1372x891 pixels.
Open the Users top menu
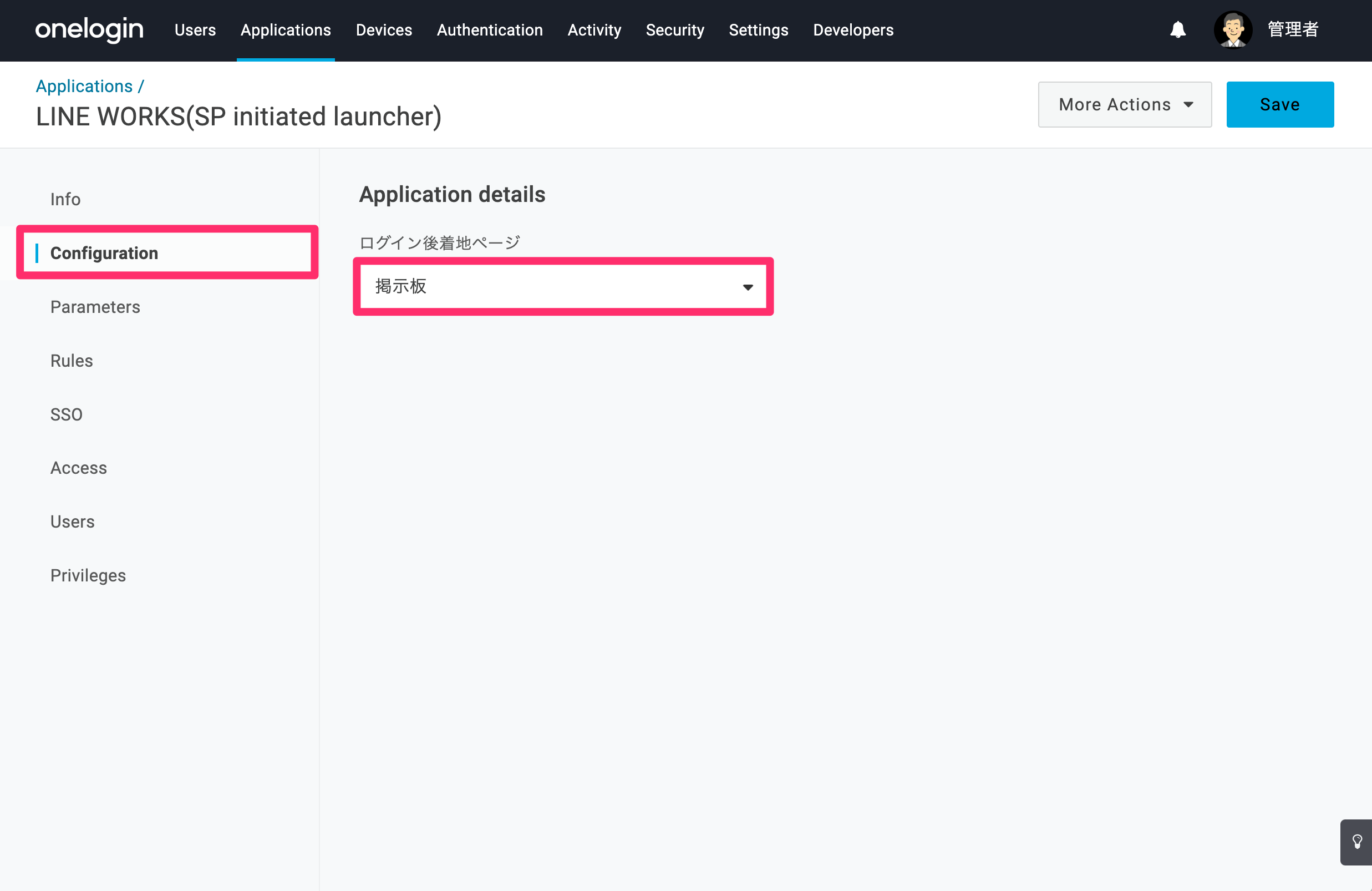[195, 30]
